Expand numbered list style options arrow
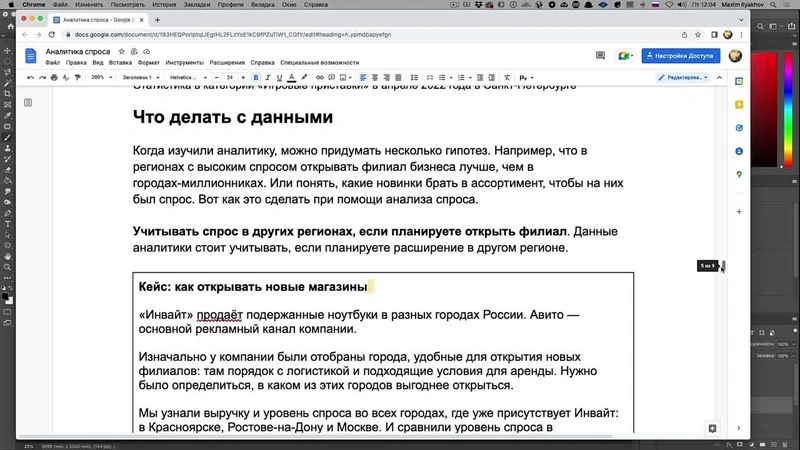Screen dimensions: 800x450 470,78
